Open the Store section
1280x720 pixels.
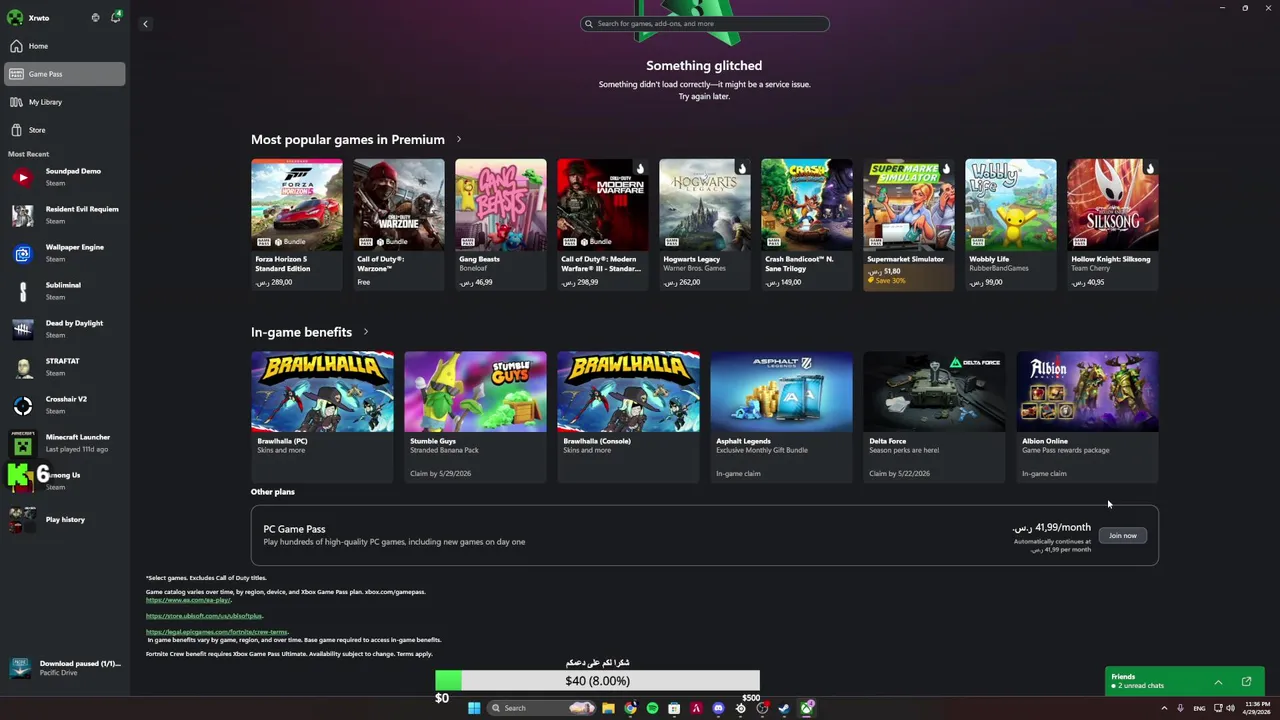(x=65, y=130)
